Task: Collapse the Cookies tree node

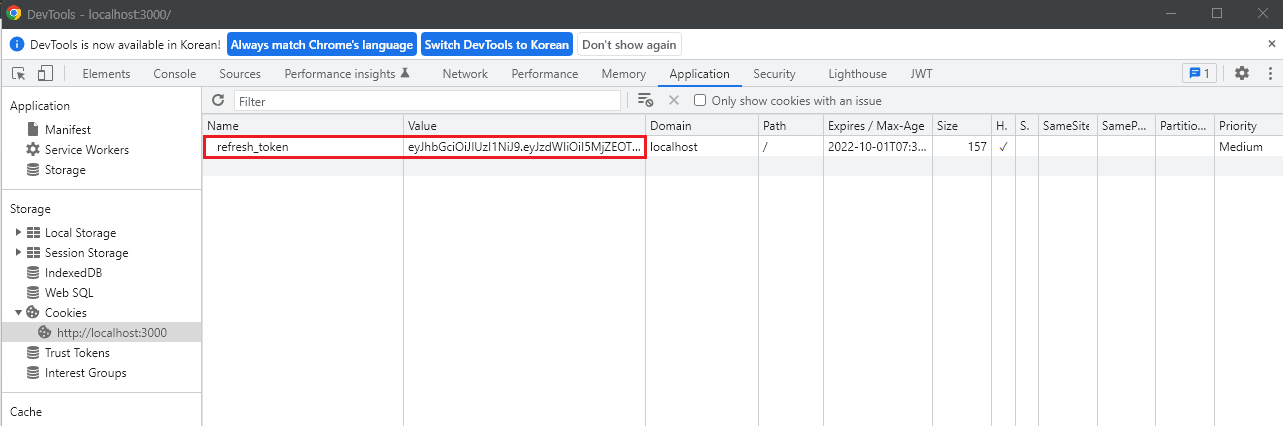Action: pyautogui.click(x=18, y=313)
